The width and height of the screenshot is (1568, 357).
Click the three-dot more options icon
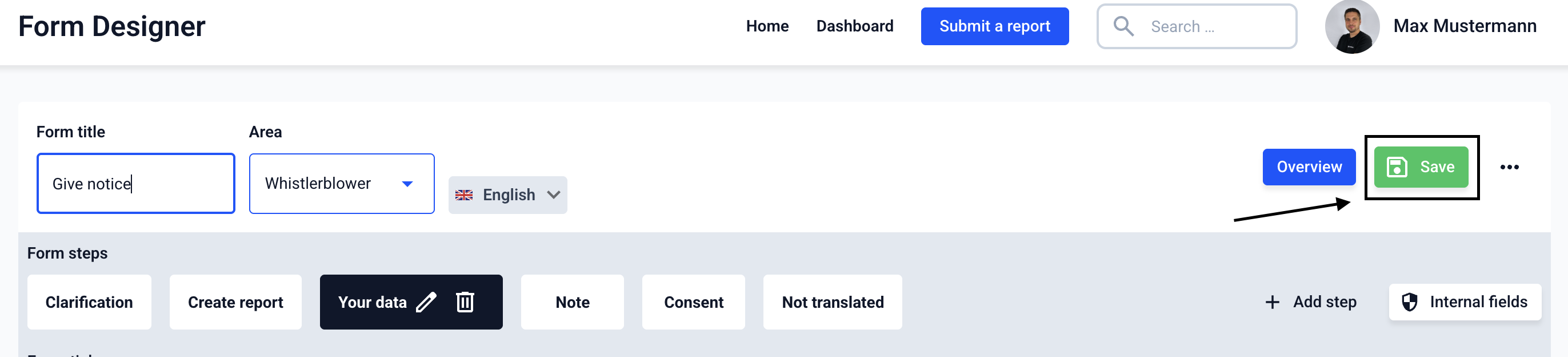coord(1509,167)
